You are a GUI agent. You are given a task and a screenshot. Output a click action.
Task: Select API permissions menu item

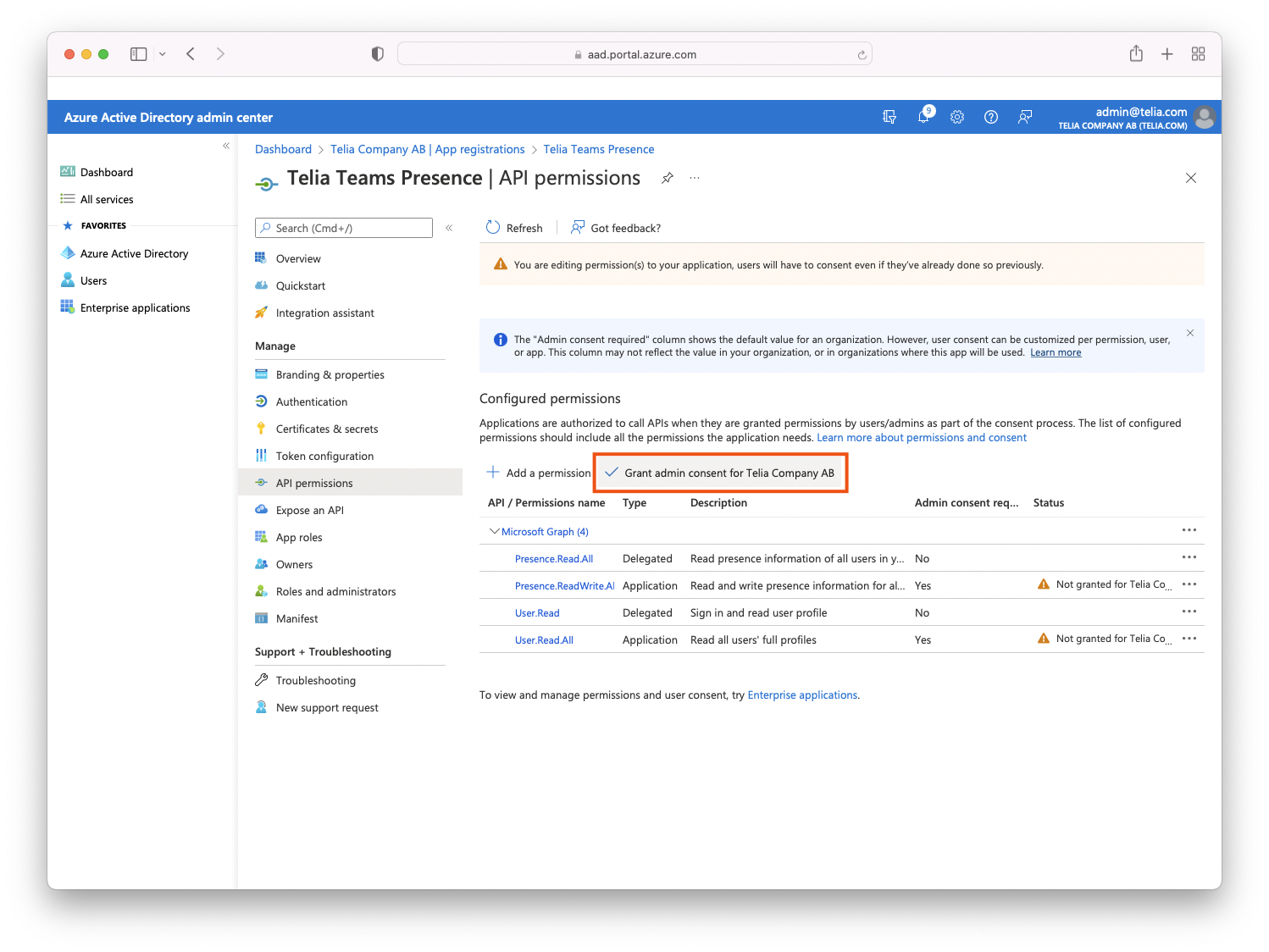point(350,483)
